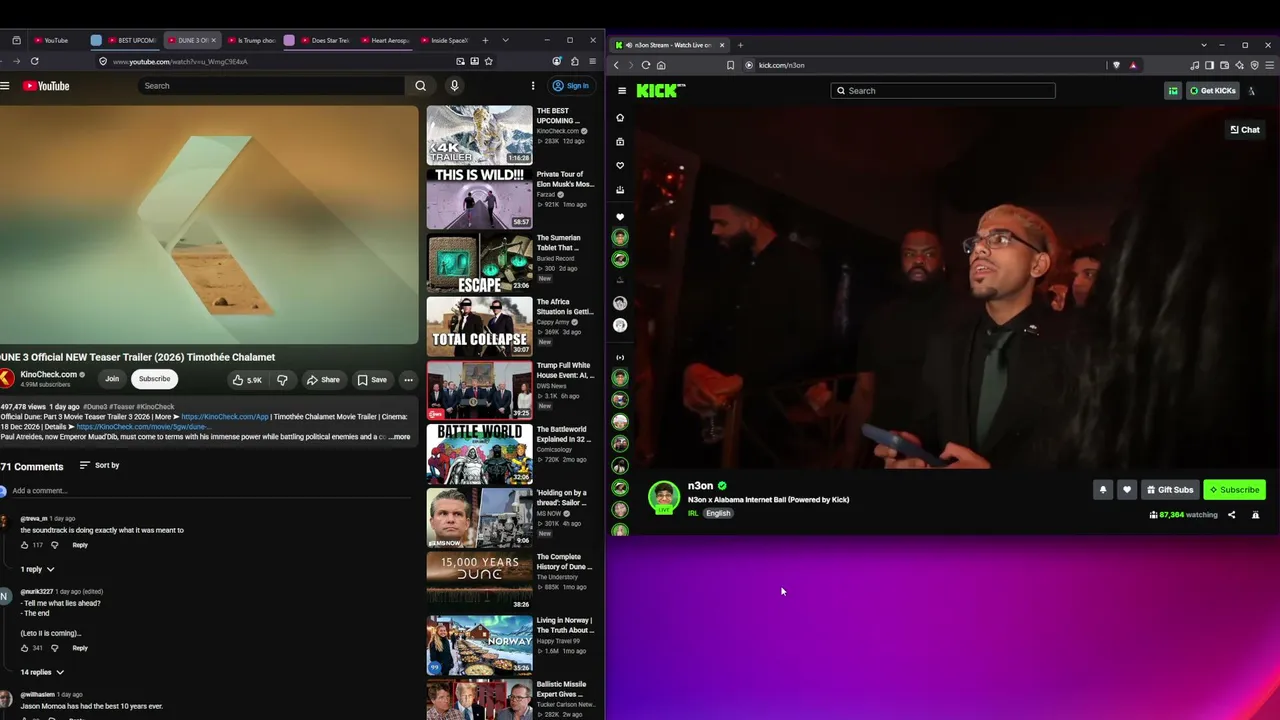Click the Gift Subs button
1280x720 pixels.
point(1170,490)
